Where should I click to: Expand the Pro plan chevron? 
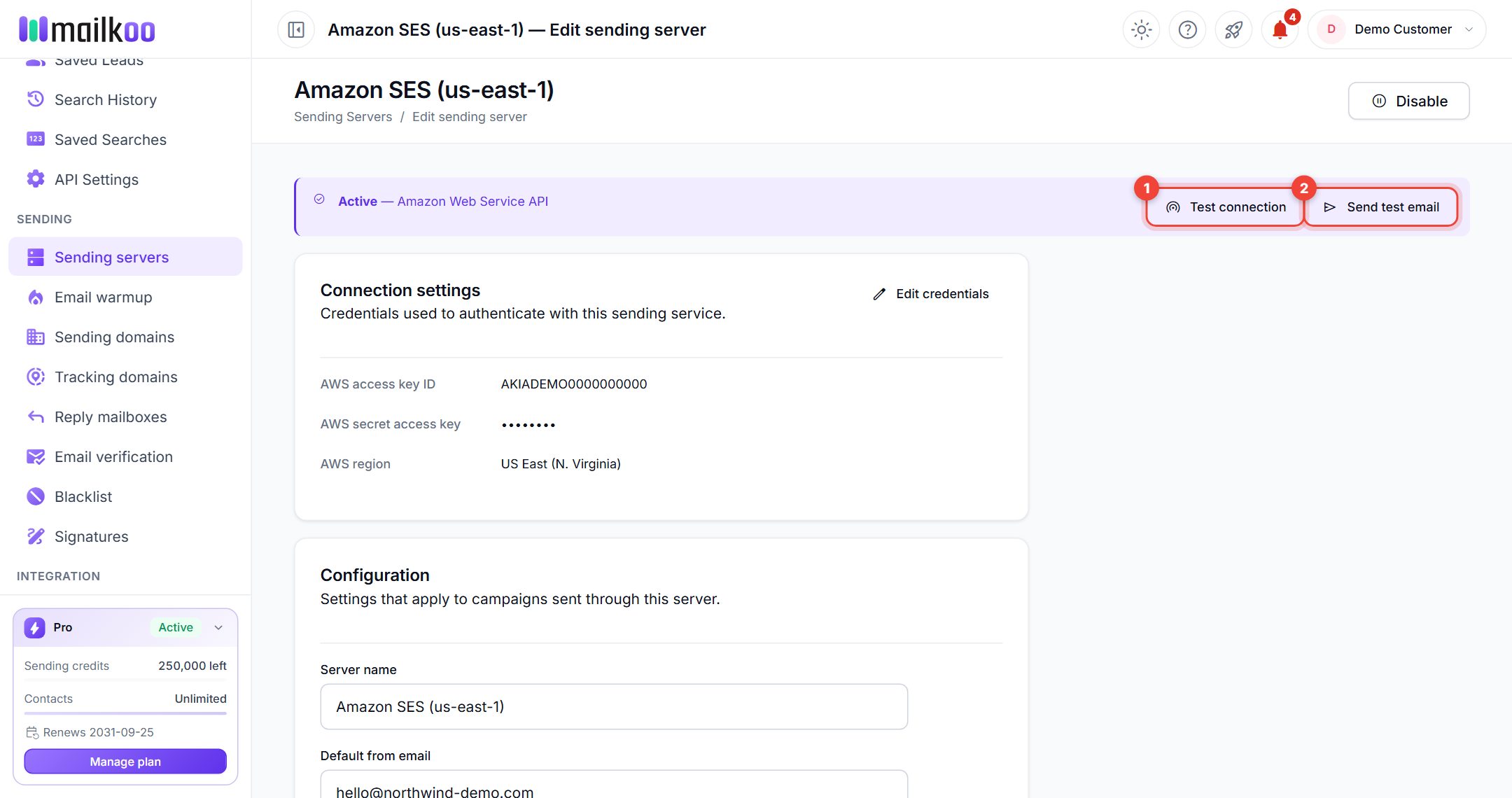[218, 627]
